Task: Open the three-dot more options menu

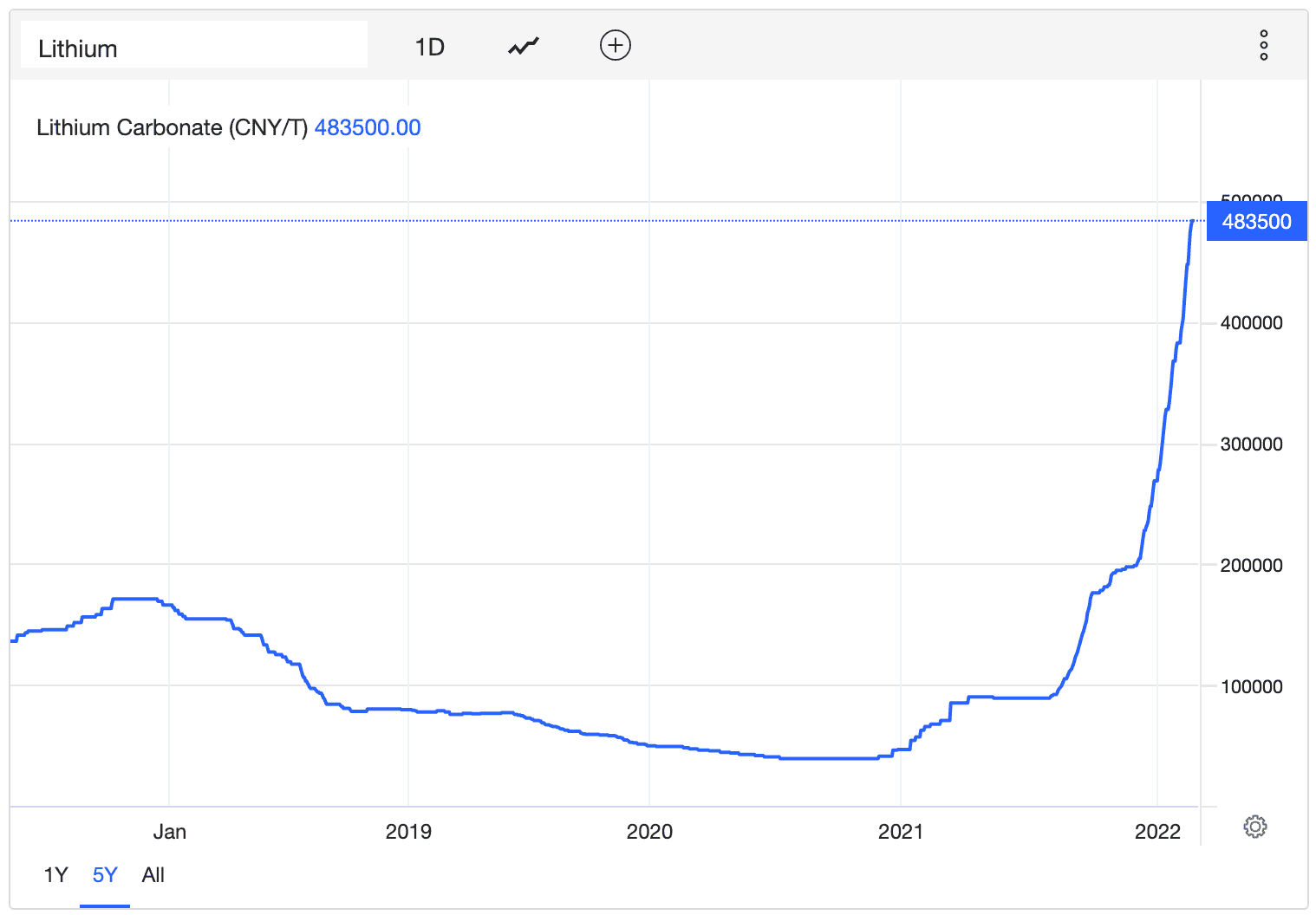Action: pyautogui.click(x=1264, y=45)
